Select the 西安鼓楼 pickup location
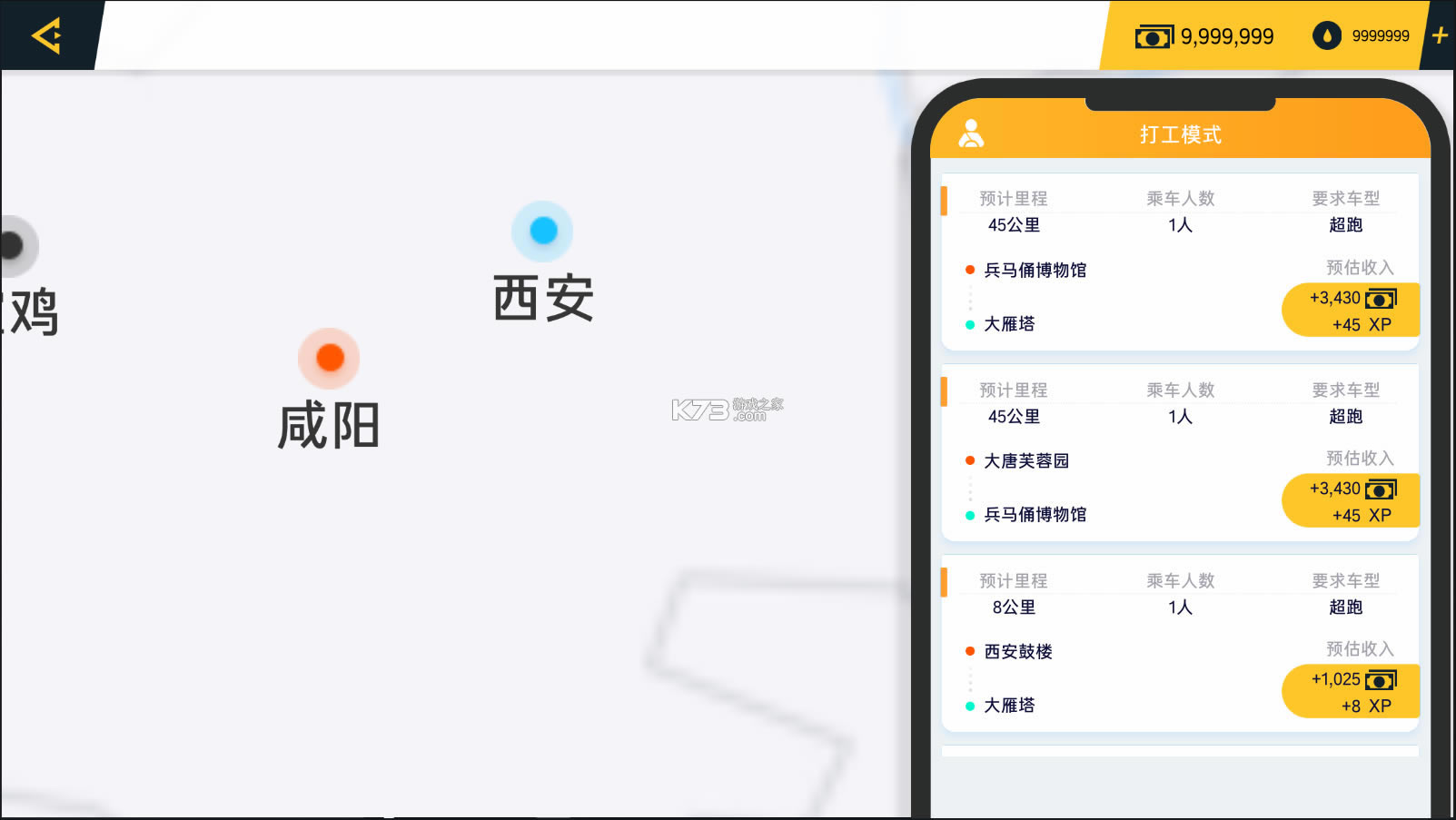 1018,651
